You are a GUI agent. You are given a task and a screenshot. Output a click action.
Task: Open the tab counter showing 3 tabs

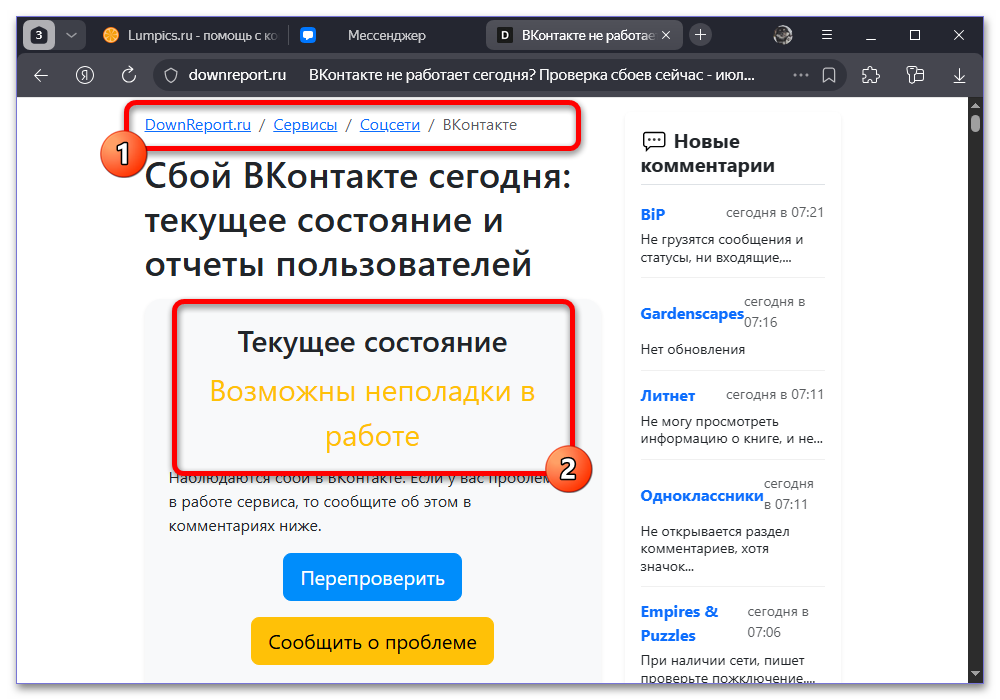pos(39,35)
